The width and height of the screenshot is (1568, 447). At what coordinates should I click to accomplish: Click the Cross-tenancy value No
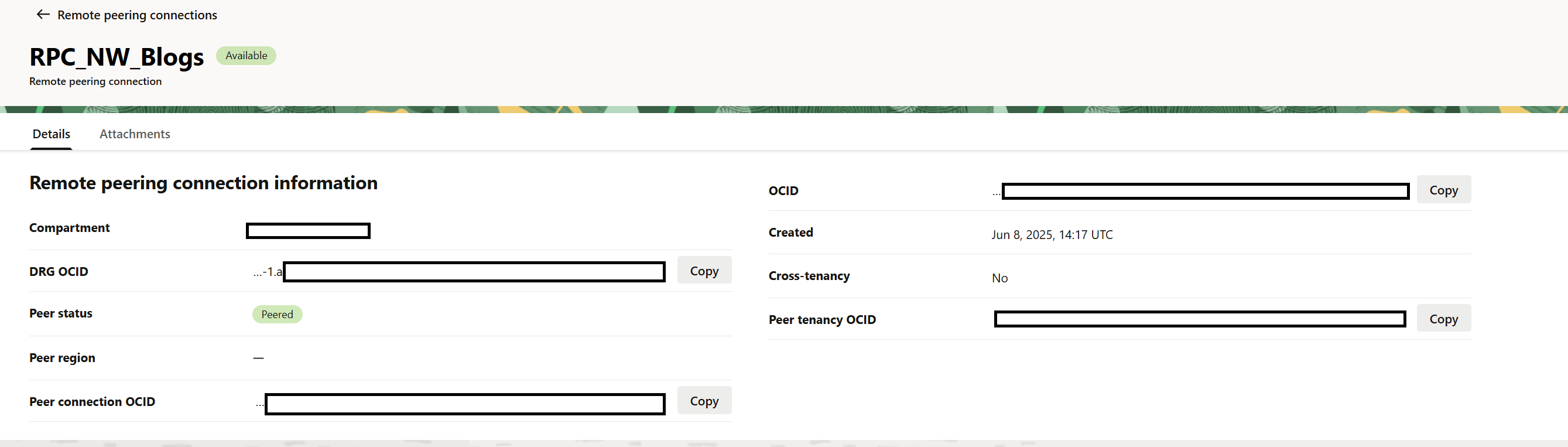[999, 278]
